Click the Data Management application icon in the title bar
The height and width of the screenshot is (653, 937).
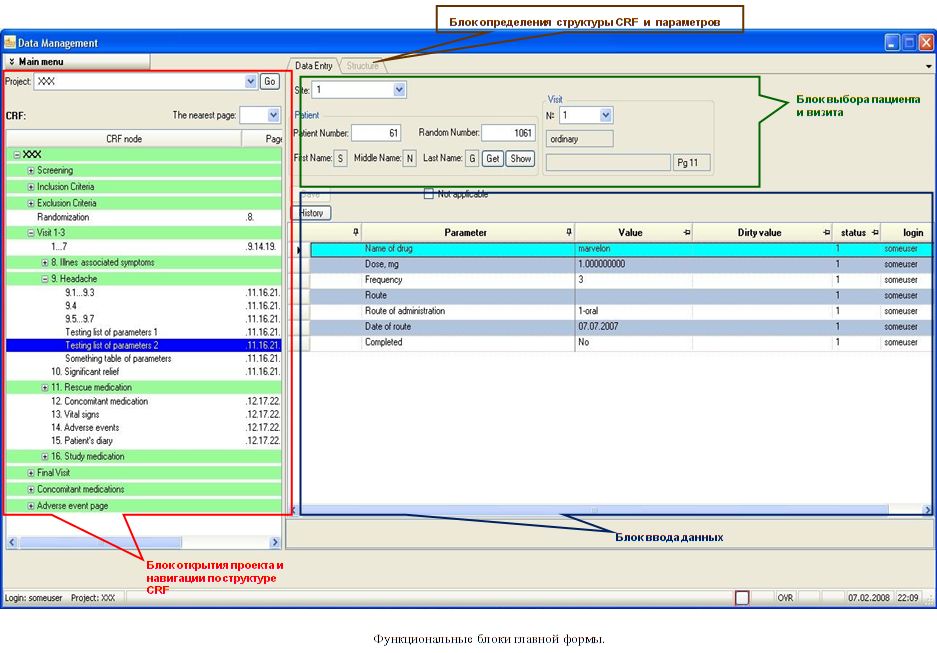[12, 42]
